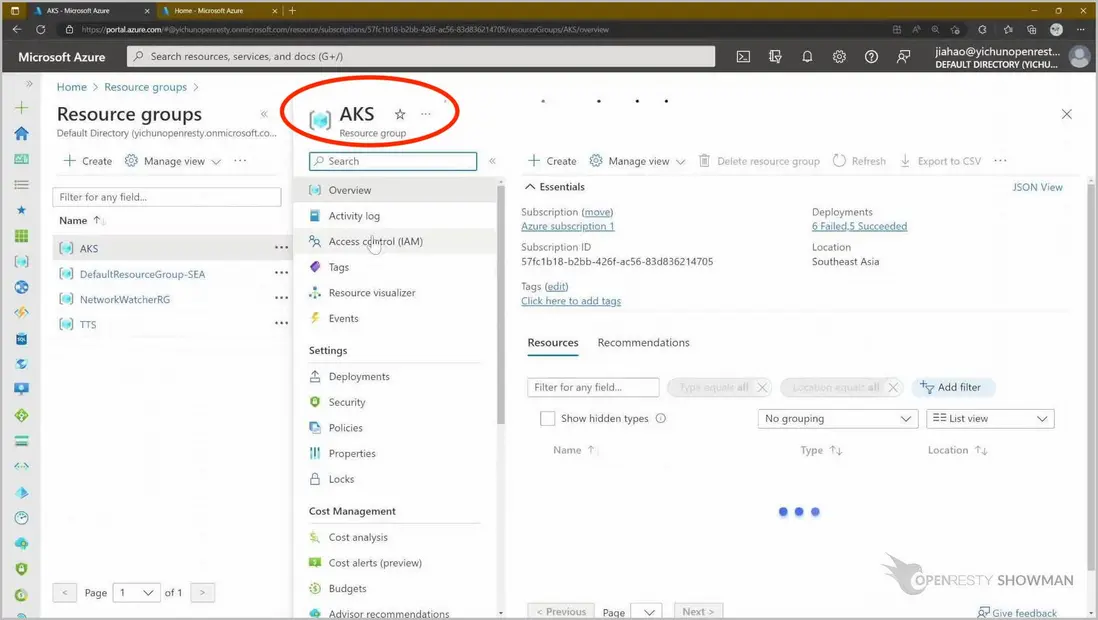Click the AKS menu vertical scrollbar
The image size is (1098, 620).
click(501, 305)
